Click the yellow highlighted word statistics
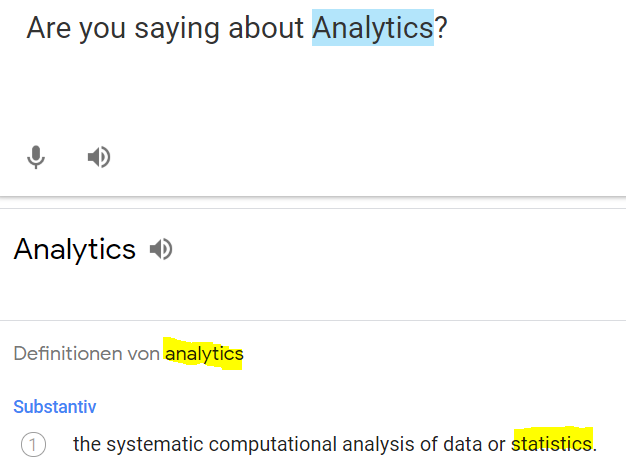Image resolution: width=626 pixels, height=460 pixels. click(552, 443)
